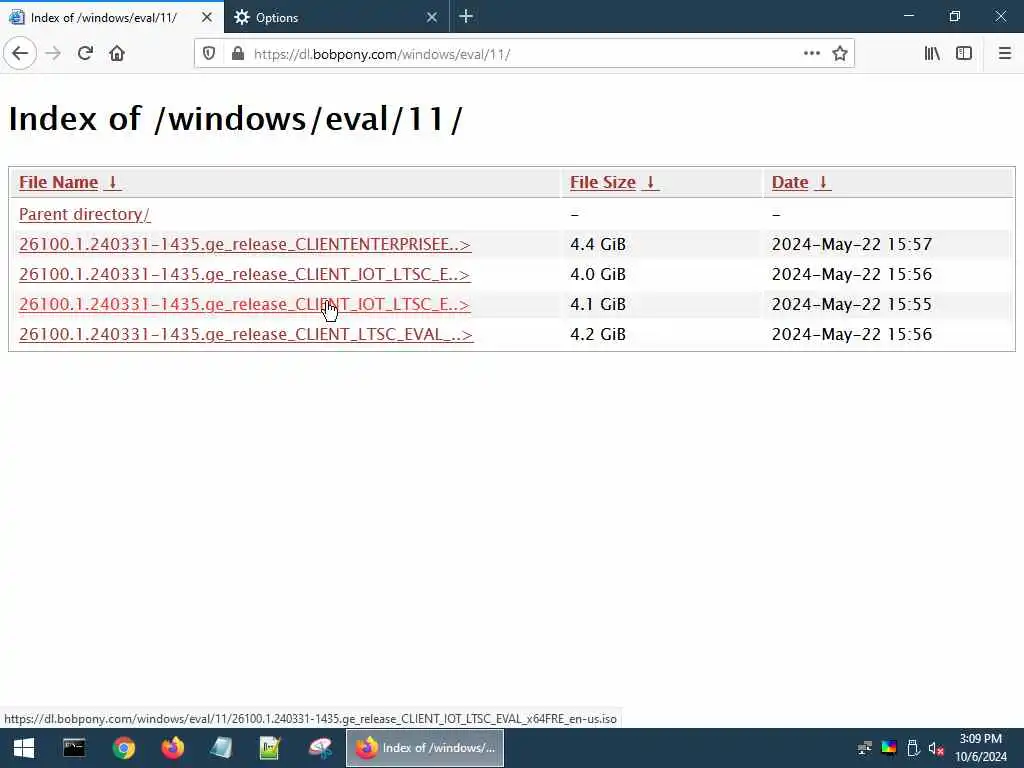The height and width of the screenshot is (768, 1024).
Task: Go back to previous page
Action: (x=20, y=54)
